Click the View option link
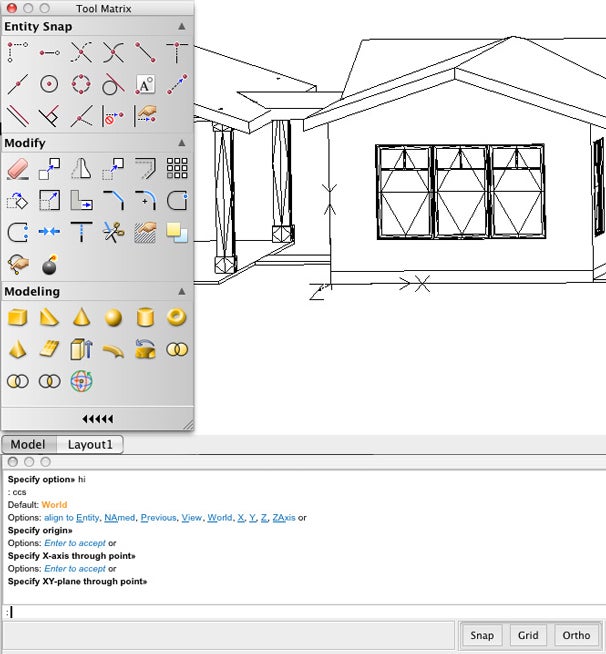The image size is (606, 654). point(191,518)
